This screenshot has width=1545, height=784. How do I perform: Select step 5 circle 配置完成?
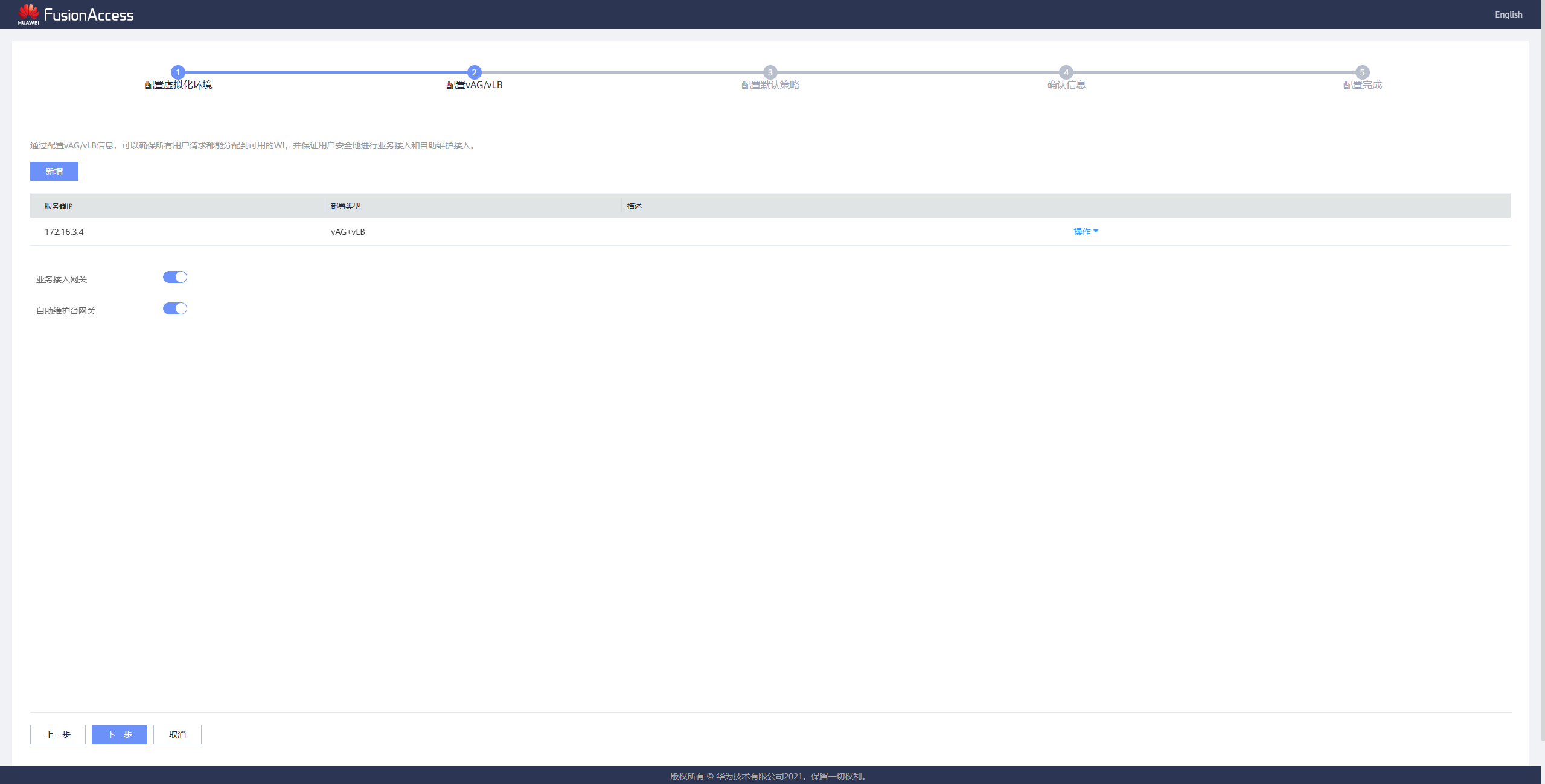tap(1362, 72)
